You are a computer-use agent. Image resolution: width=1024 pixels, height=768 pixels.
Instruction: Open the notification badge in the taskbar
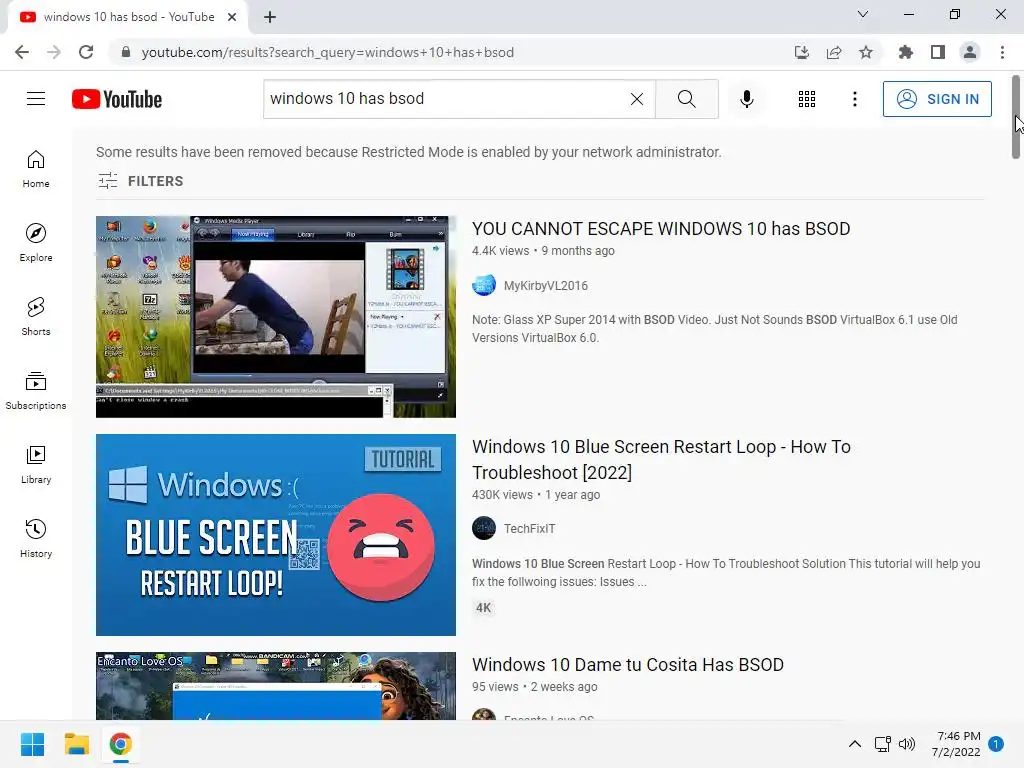point(996,744)
